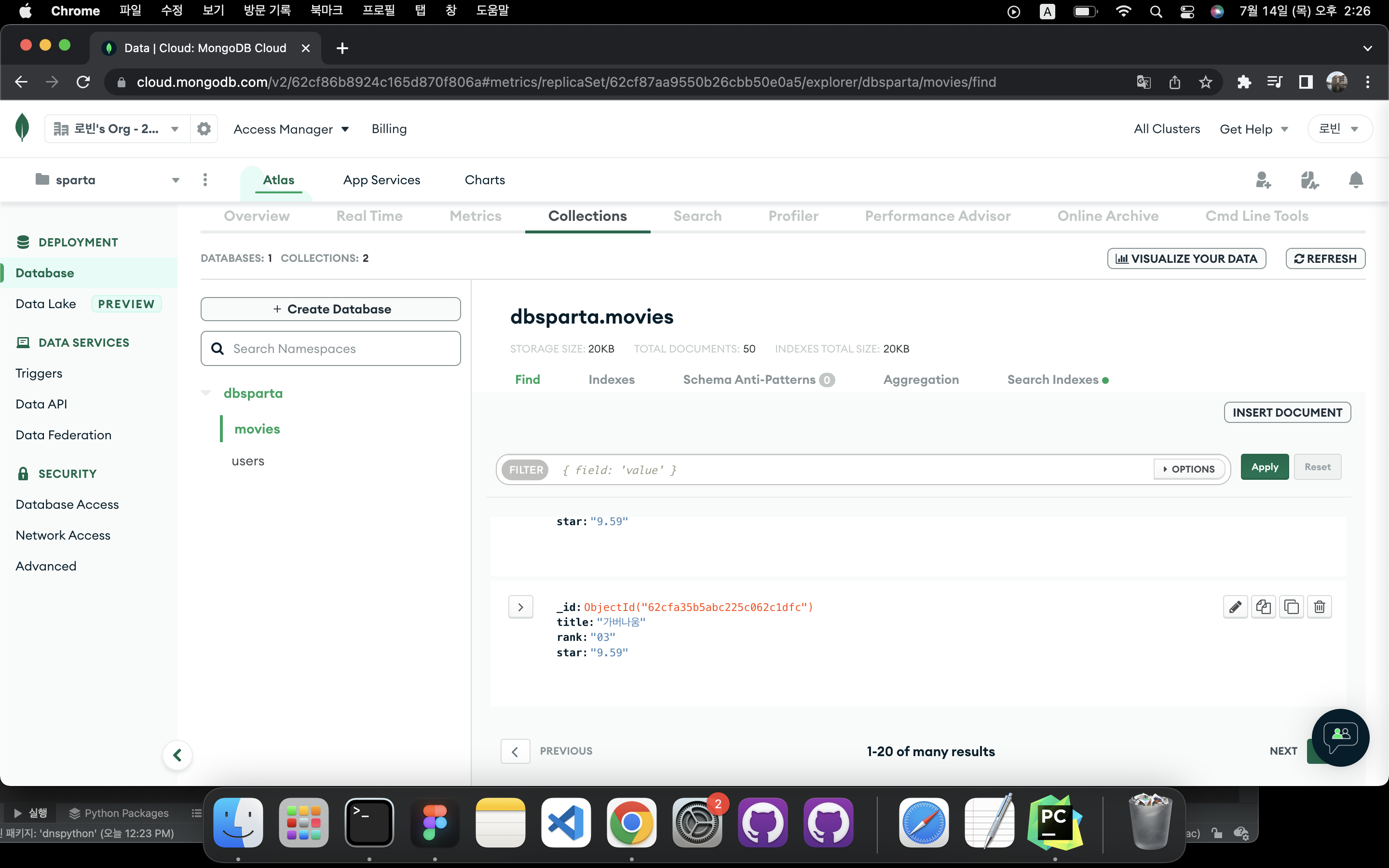Reload the page in Chrome
Viewport: 1389px width, 868px height.
(83, 82)
